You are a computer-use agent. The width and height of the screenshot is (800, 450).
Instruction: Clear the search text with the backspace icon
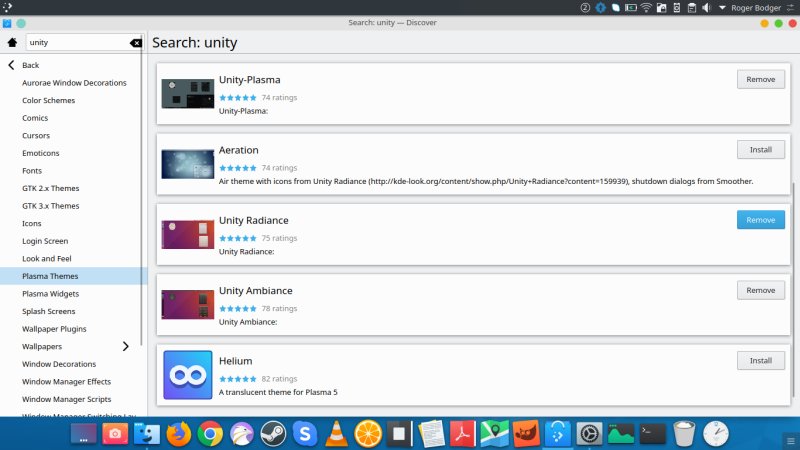pos(136,43)
